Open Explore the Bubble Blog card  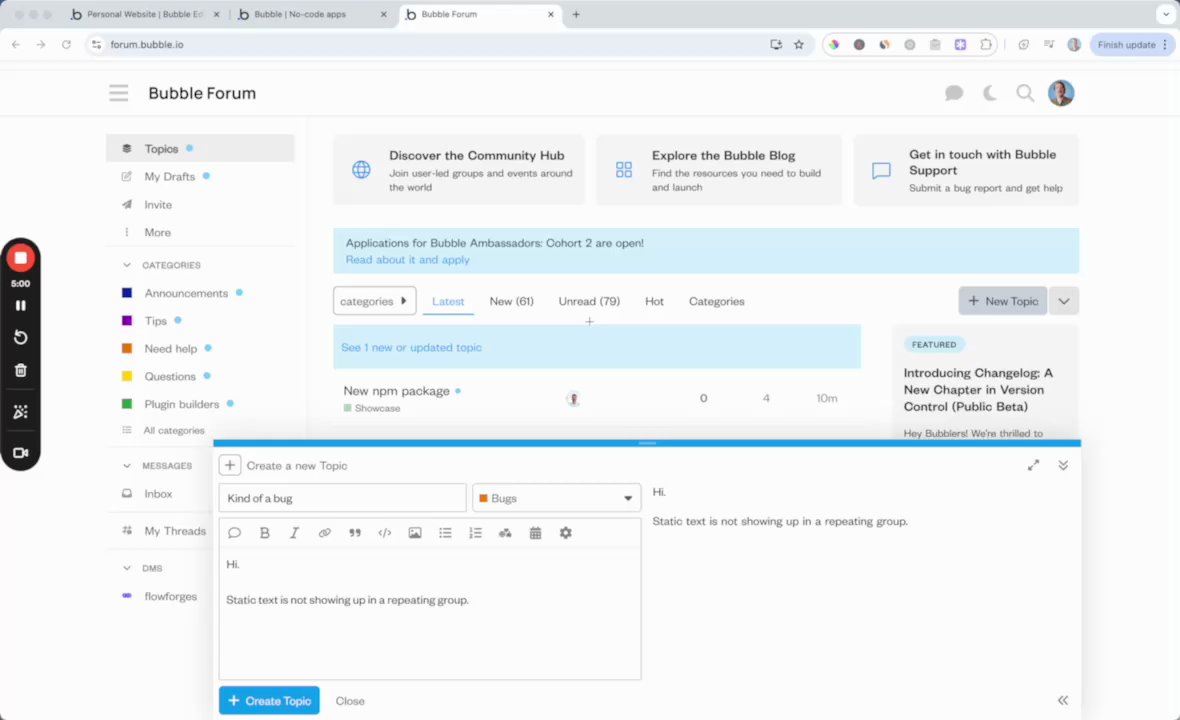[x=719, y=170]
